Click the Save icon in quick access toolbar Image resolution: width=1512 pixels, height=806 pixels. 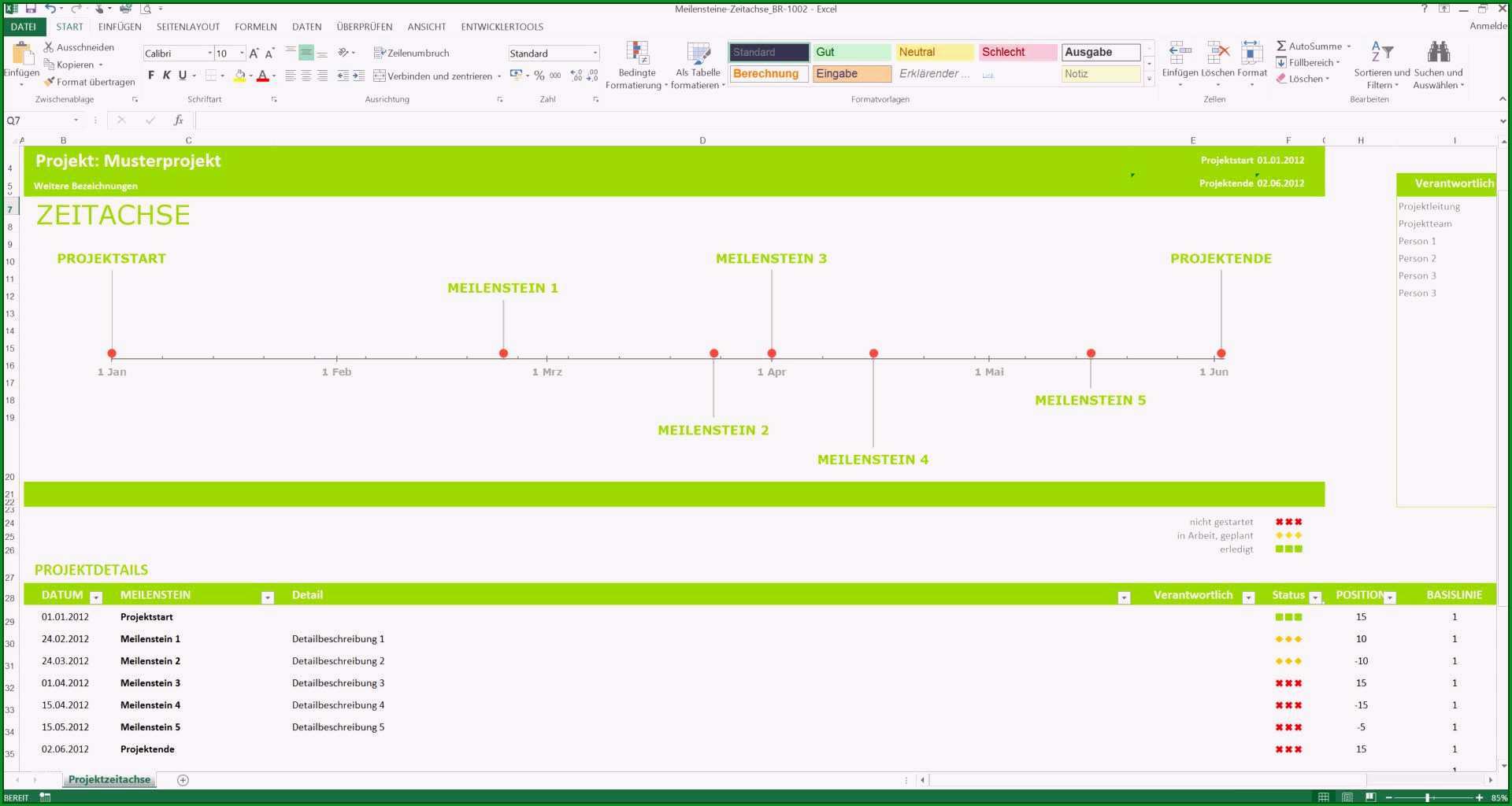[30, 9]
